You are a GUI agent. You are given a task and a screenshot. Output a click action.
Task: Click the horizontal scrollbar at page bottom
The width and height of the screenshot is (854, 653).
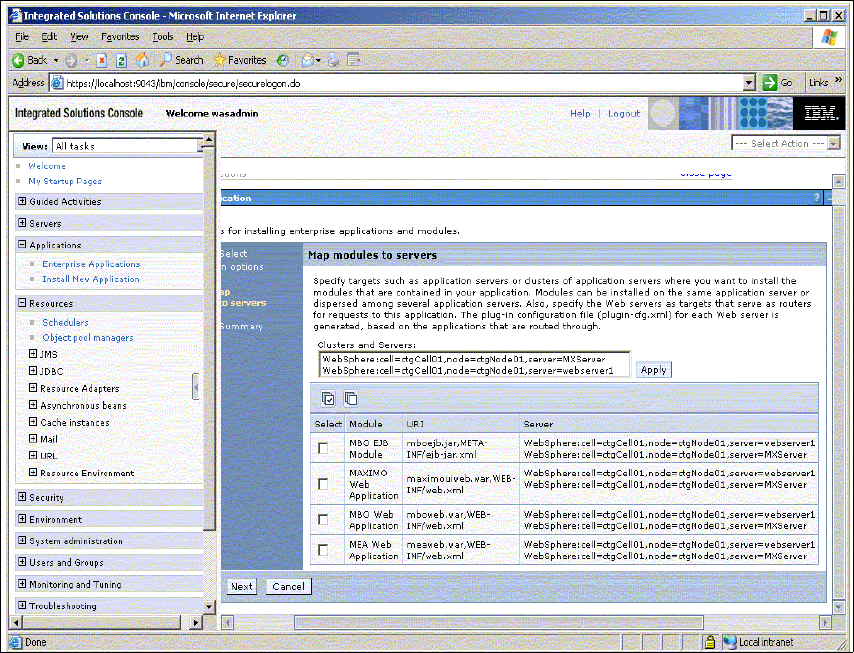coord(500,622)
